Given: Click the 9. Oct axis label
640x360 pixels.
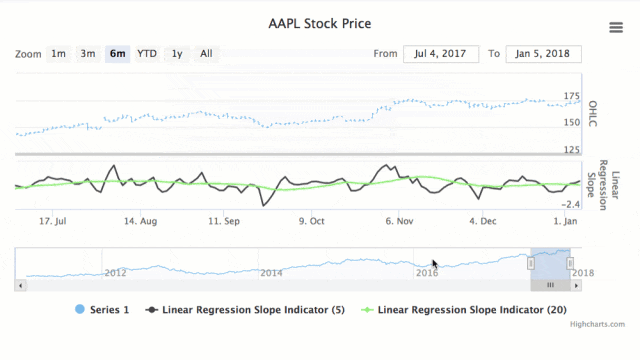Looking at the screenshot, I should 311,221.
